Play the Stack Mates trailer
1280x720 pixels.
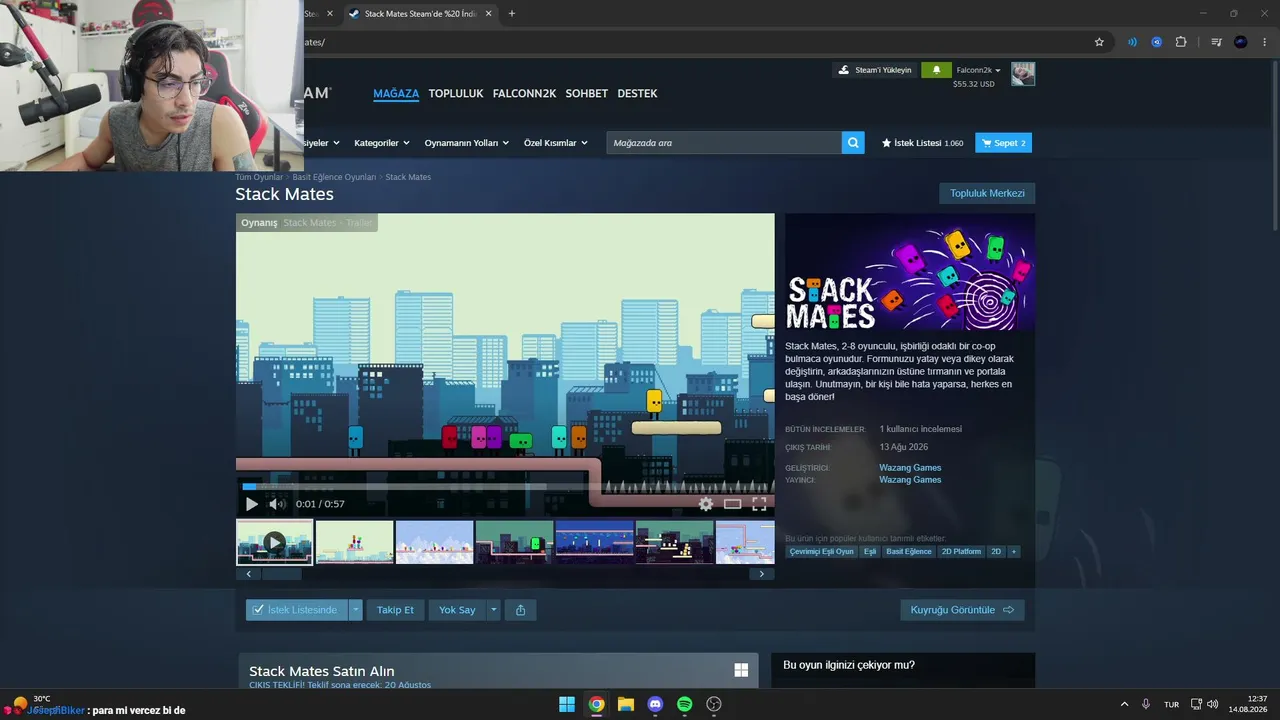(251, 504)
